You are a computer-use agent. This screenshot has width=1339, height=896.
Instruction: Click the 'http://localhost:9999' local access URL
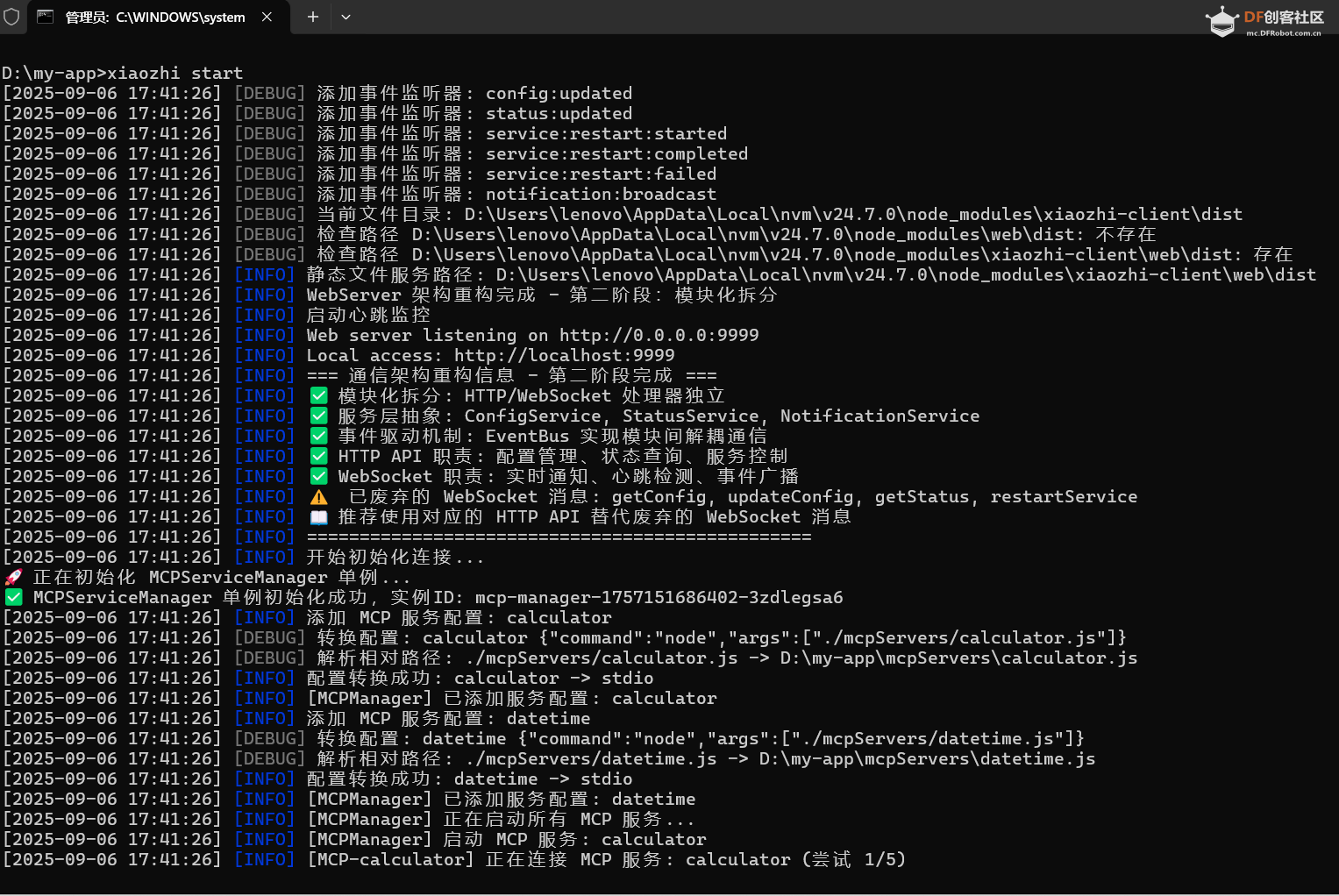(564, 355)
